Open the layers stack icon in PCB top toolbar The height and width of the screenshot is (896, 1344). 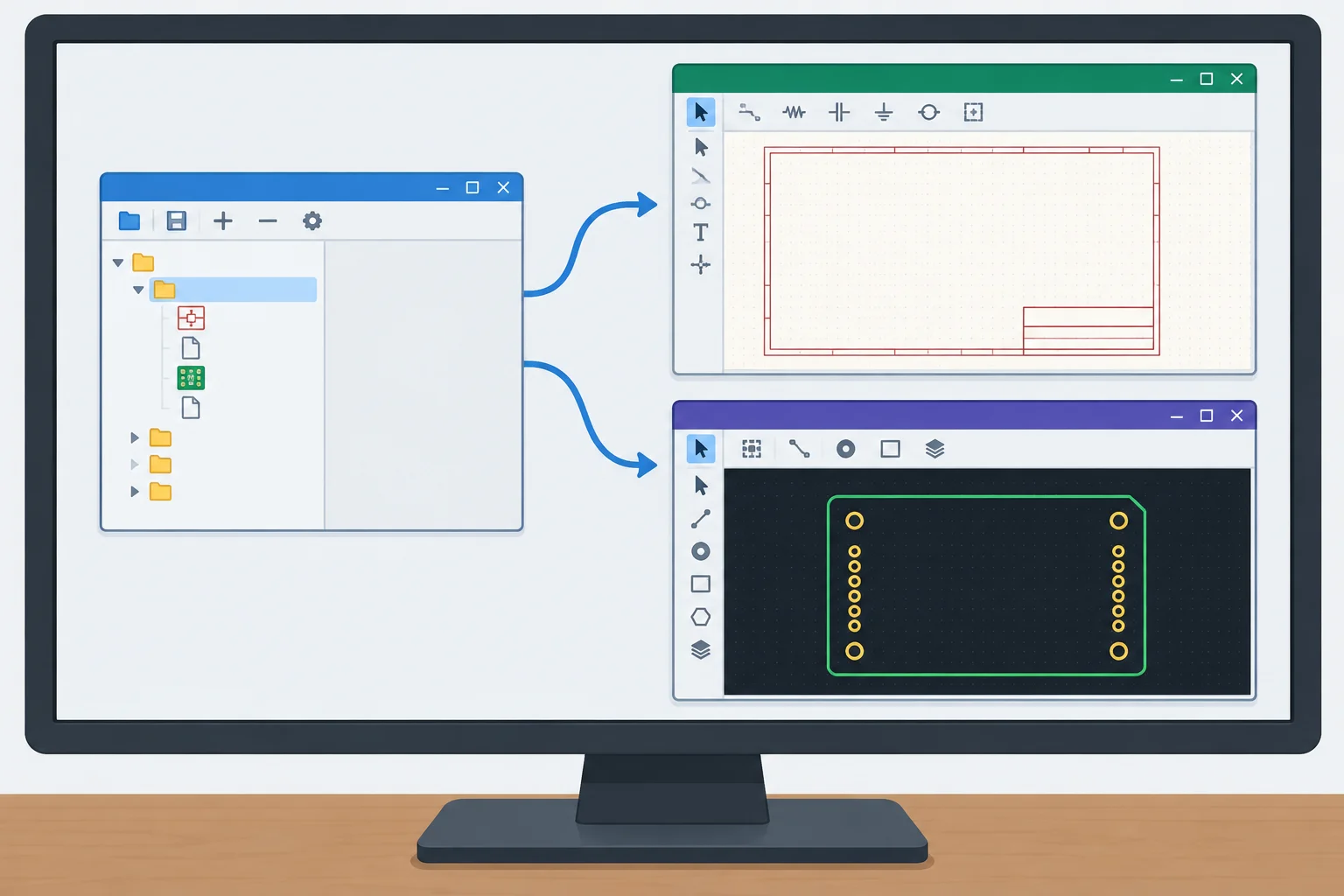coord(934,449)
